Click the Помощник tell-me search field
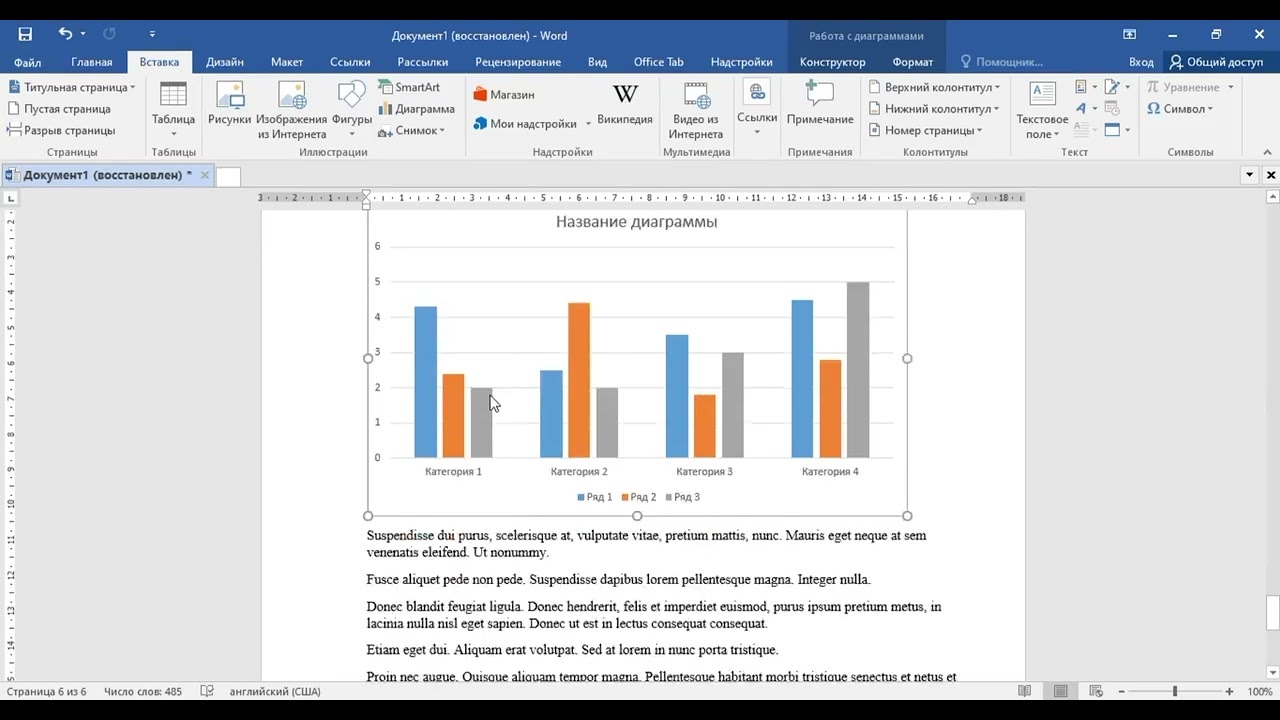The image size is (1280, 720). pyautogui.click(x=1002, y=62)
